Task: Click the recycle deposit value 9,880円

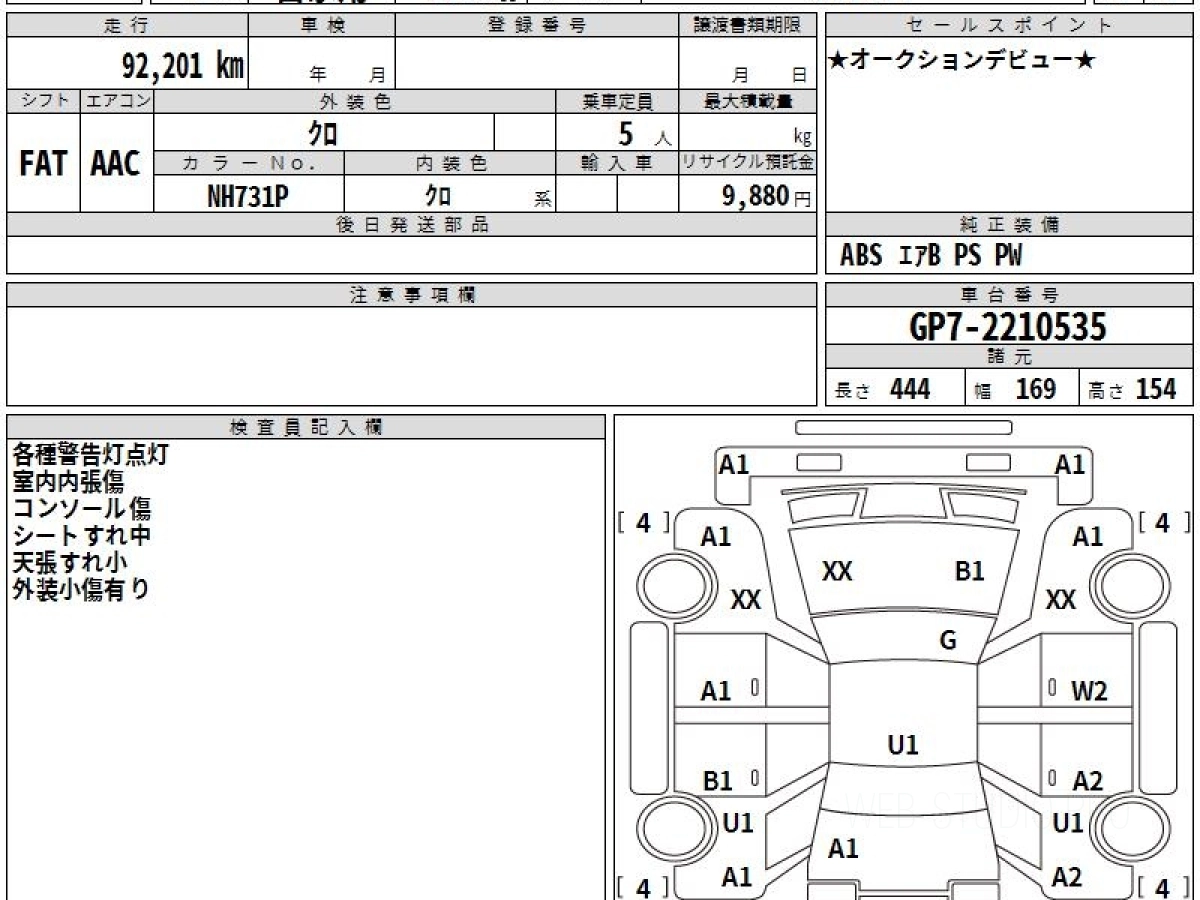Action: [x=767, y=196]
